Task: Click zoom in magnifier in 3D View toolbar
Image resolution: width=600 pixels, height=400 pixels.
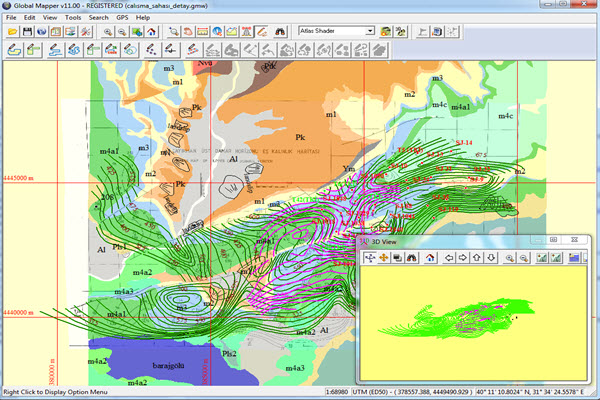Action: pyautogui.click(x=509, y=257)
